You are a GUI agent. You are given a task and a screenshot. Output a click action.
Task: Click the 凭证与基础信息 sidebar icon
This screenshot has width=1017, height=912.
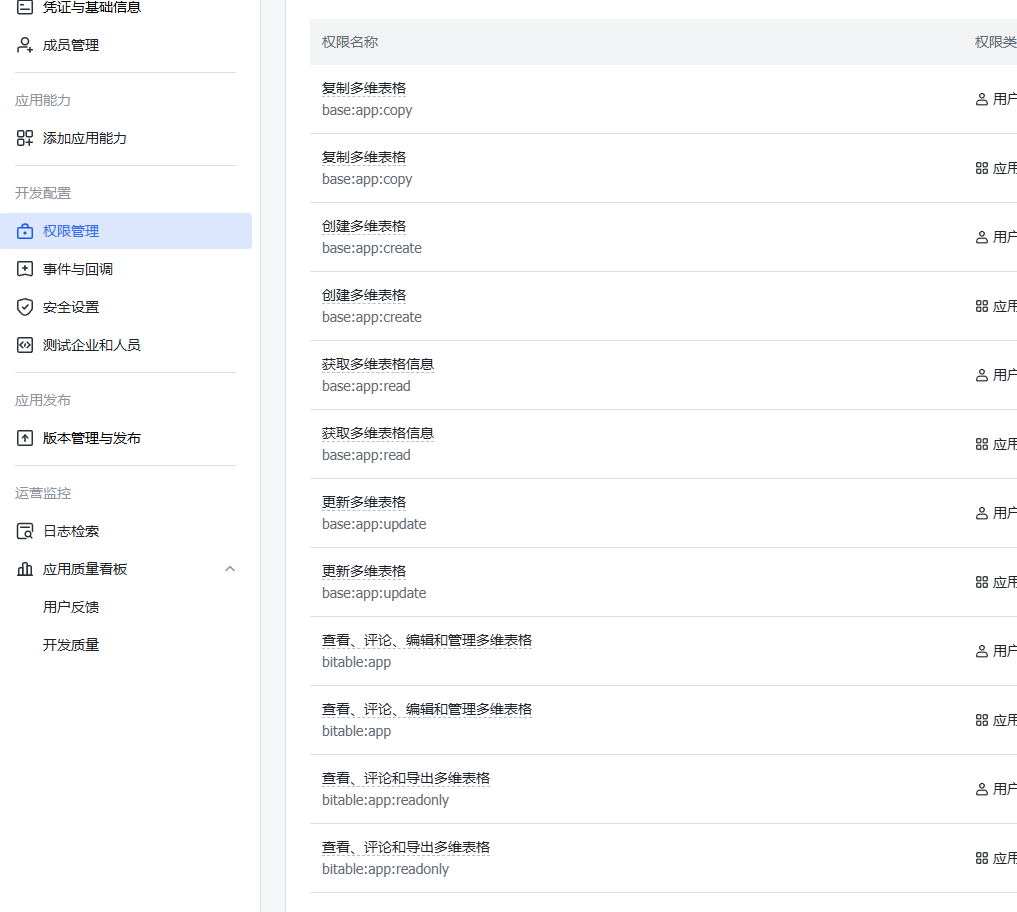25,8
